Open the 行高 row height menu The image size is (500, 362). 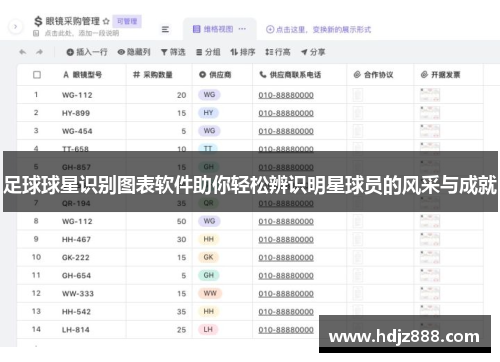pos(278,52)
